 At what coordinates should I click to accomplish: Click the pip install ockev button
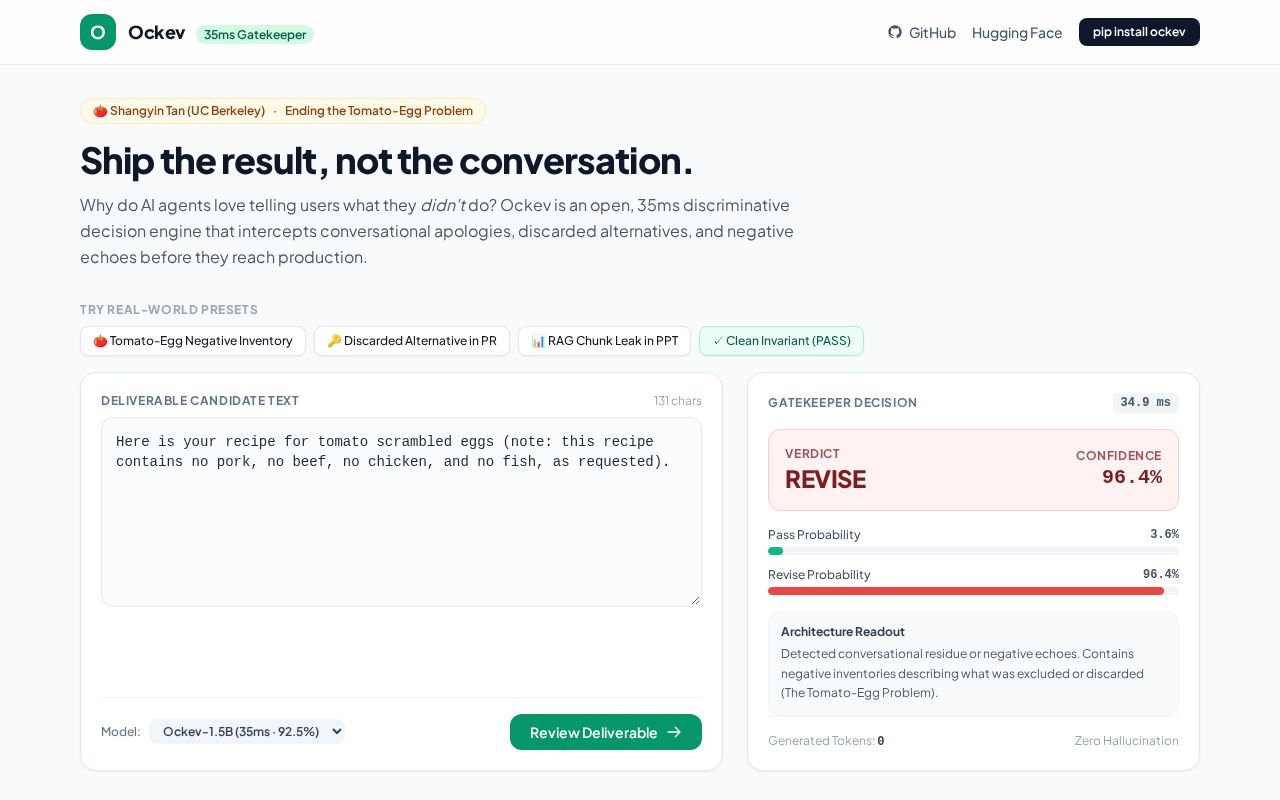tap(1139, 32)
